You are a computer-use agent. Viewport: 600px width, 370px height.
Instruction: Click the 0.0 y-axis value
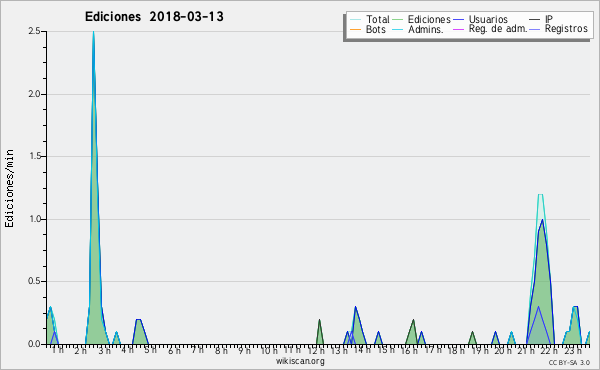[34, 344]
